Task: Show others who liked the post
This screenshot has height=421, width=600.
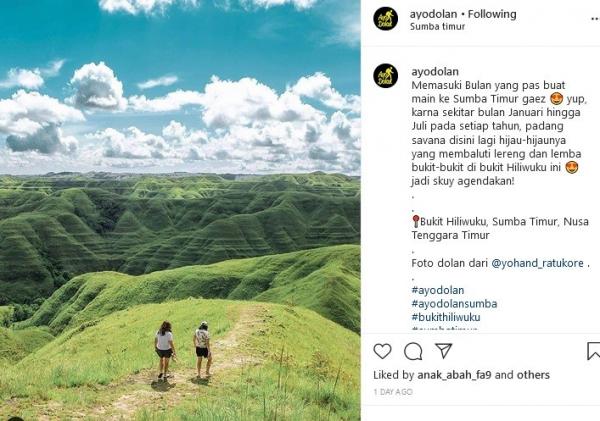Action: (x=533, y=375)
